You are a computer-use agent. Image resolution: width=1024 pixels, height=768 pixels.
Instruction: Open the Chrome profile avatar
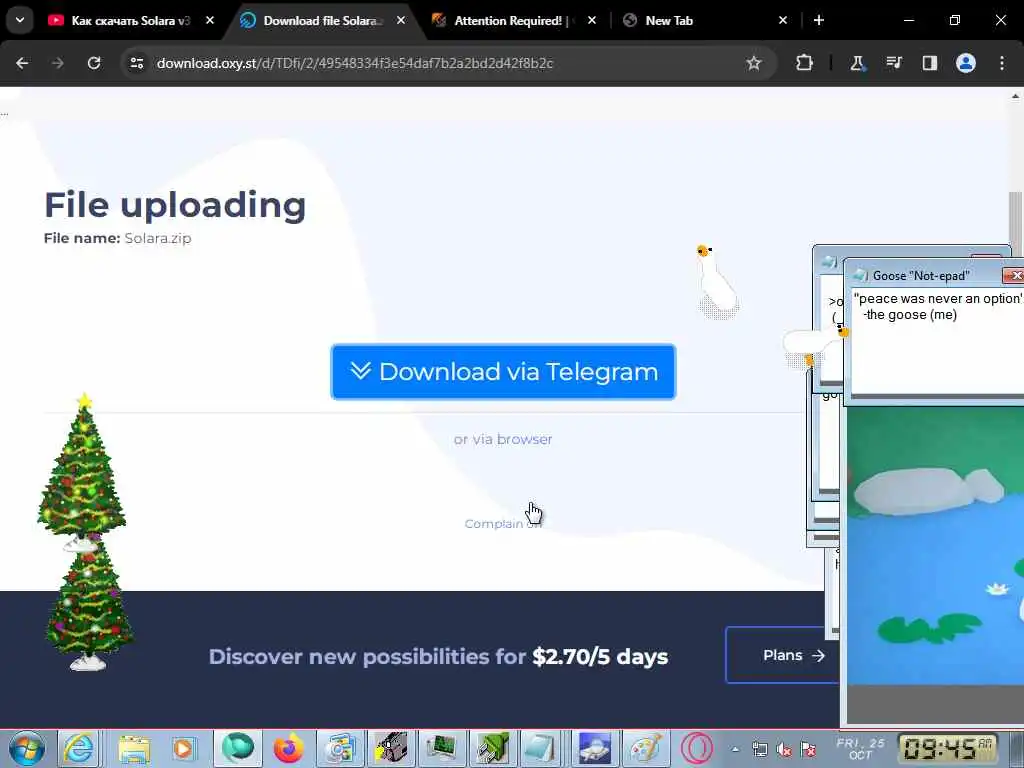point(966,63)
